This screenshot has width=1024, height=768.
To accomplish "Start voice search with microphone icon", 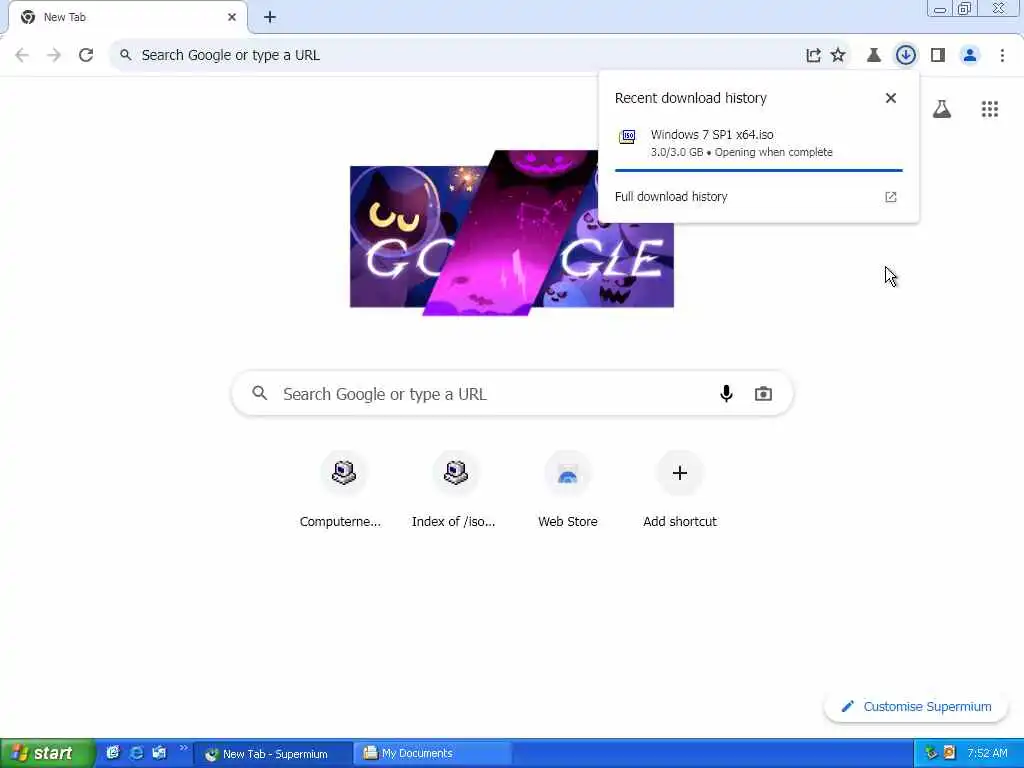I will click(x=726, y=394).
